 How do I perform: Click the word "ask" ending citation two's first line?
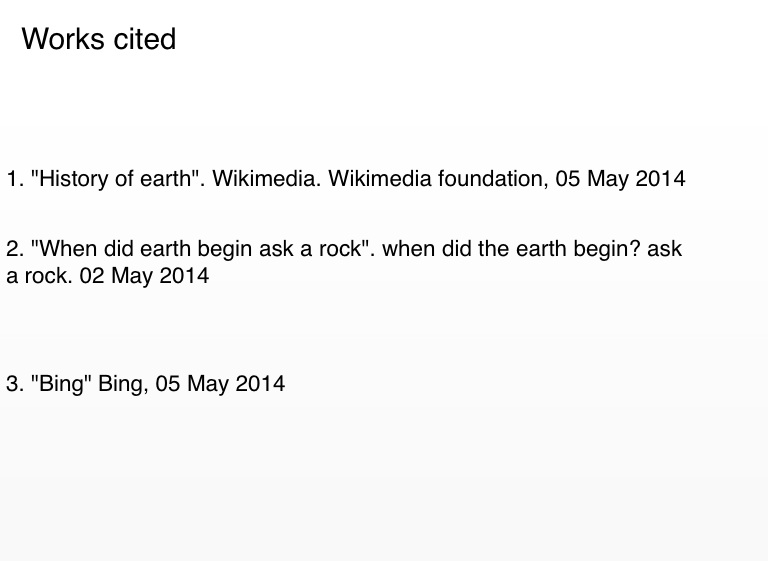pos(664,249)
